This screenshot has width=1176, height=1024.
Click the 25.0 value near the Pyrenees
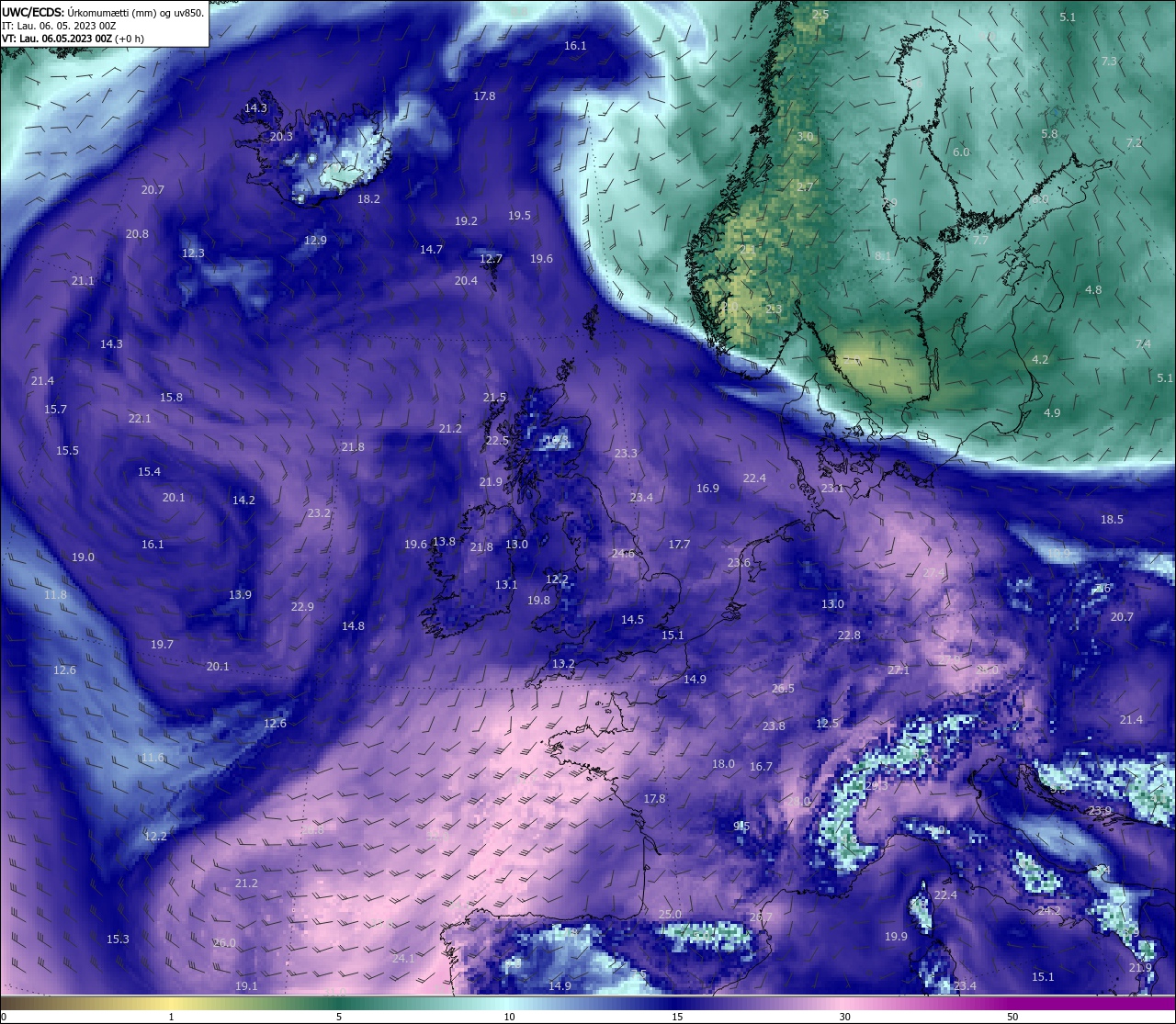(x=670, y=914)
